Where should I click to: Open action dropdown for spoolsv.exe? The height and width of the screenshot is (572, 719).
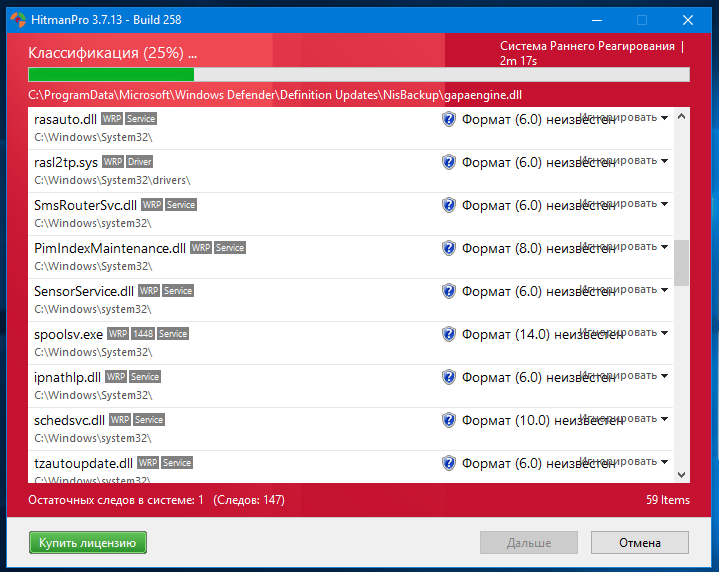pos(664,333)
